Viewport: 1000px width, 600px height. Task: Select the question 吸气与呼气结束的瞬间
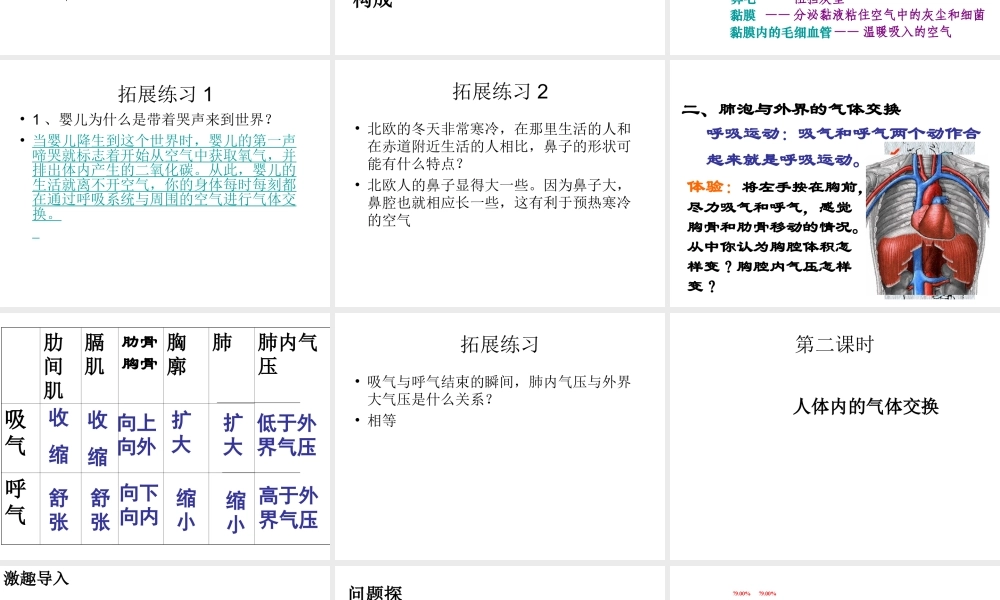coord(499,390)
